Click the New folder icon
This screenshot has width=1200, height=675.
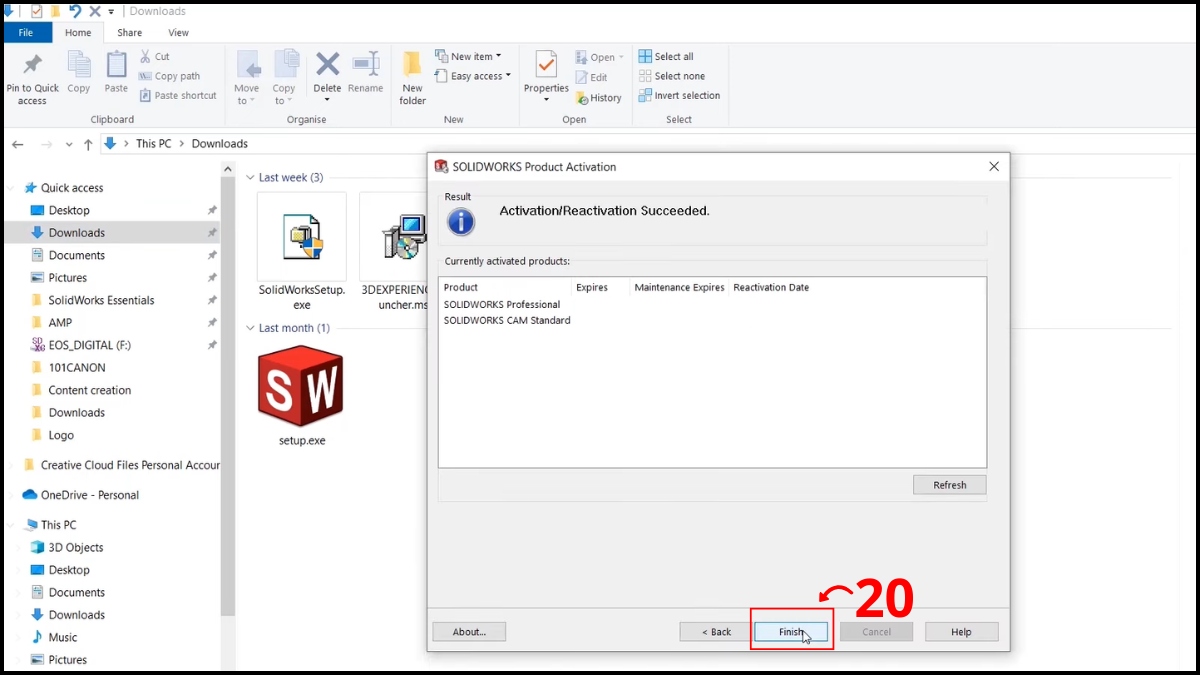click(x=412, y=65)
